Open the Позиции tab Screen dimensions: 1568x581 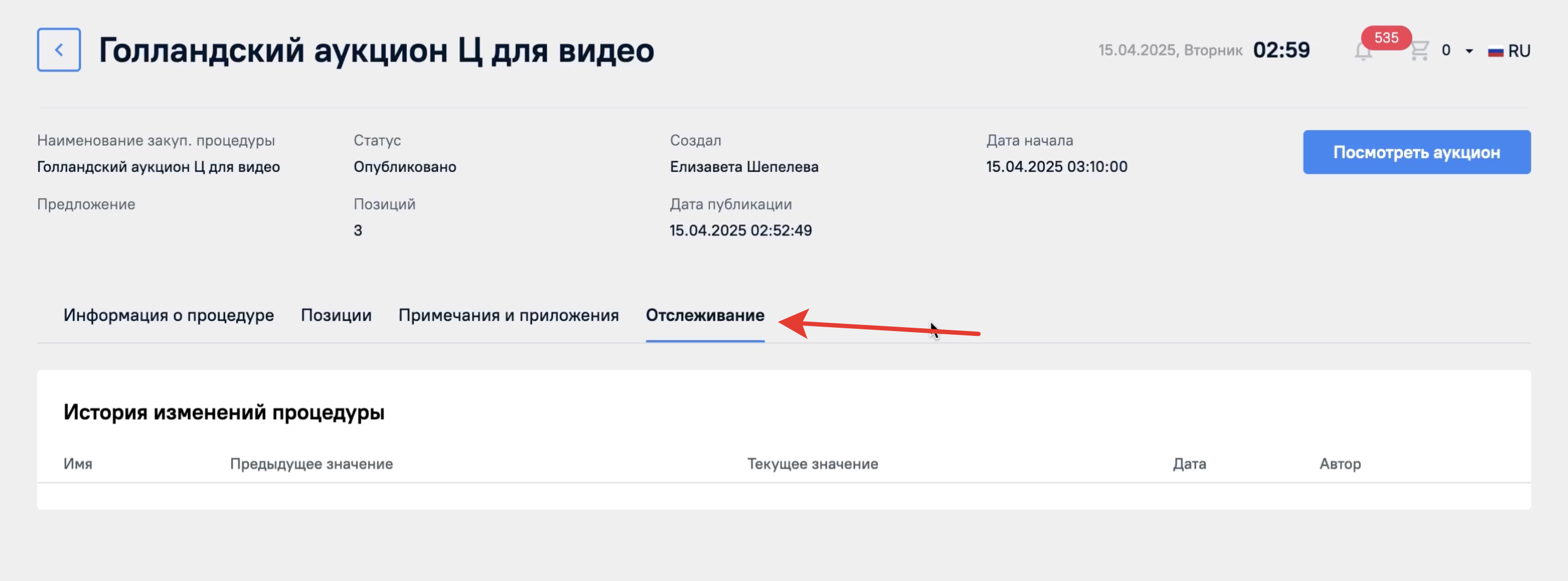336,316
